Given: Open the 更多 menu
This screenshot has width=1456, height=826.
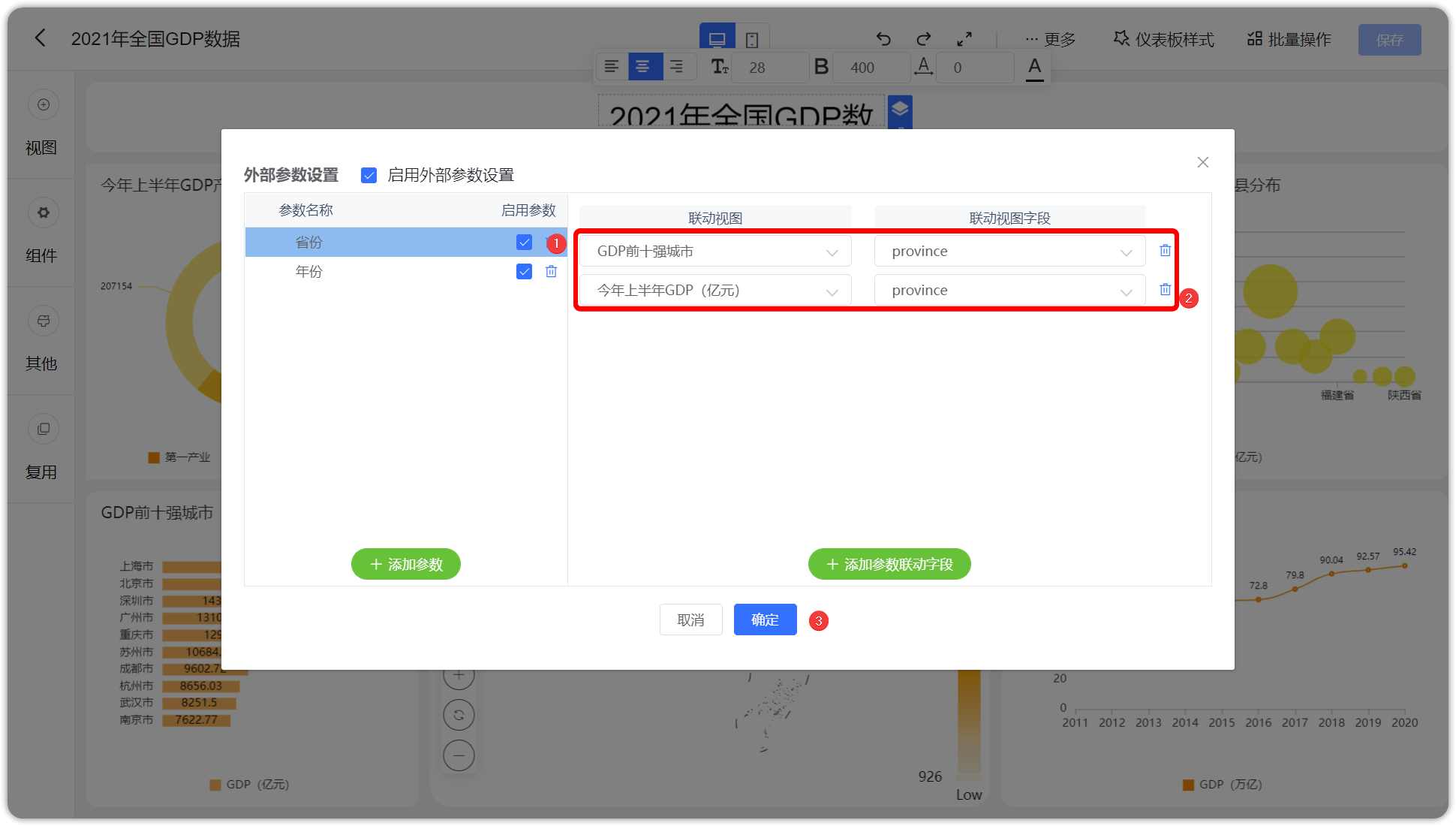Looking at the screenshot, I should (1050, 39).
